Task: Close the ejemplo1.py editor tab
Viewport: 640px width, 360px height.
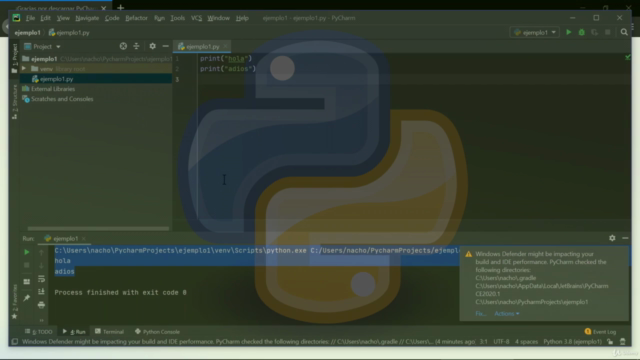Action: (x=225, y=47)
